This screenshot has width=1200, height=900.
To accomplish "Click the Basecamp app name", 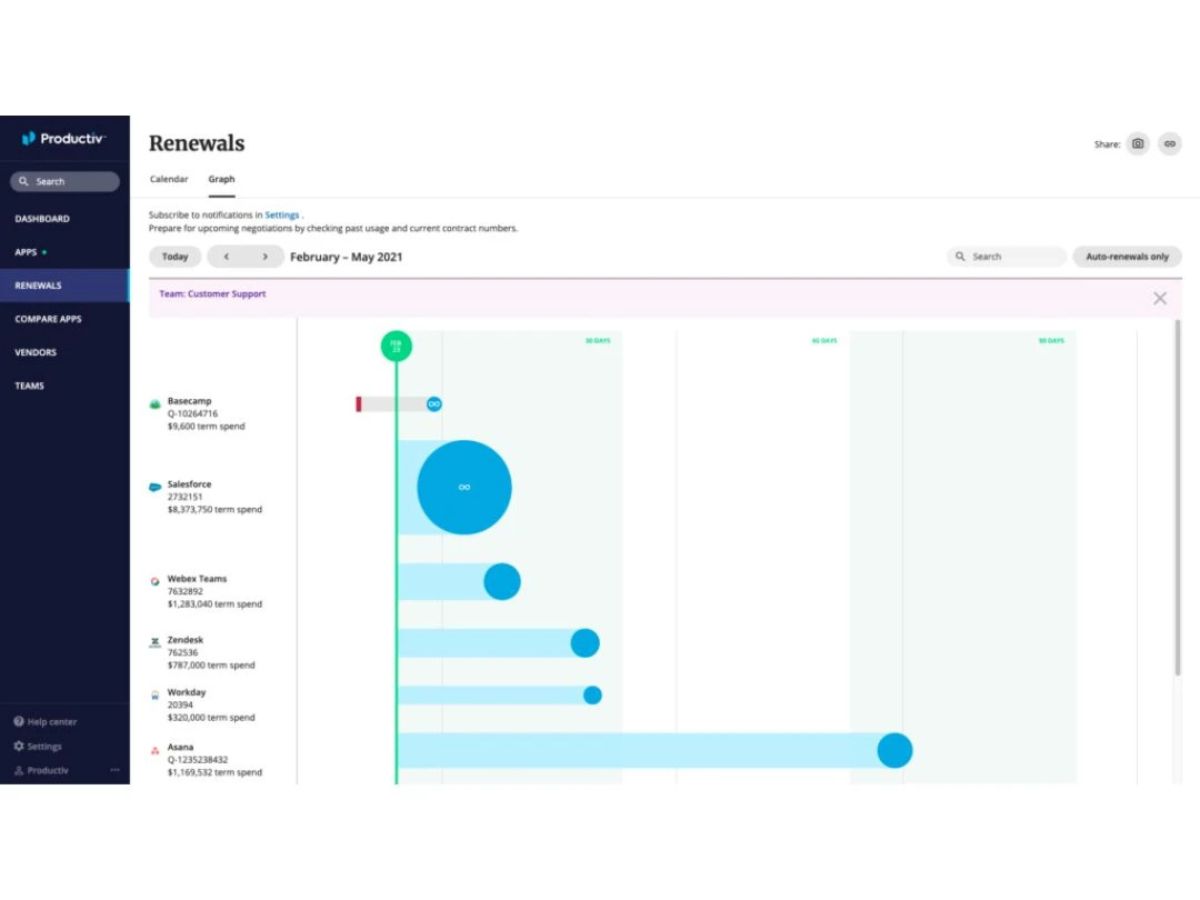I will click(189, 401).
